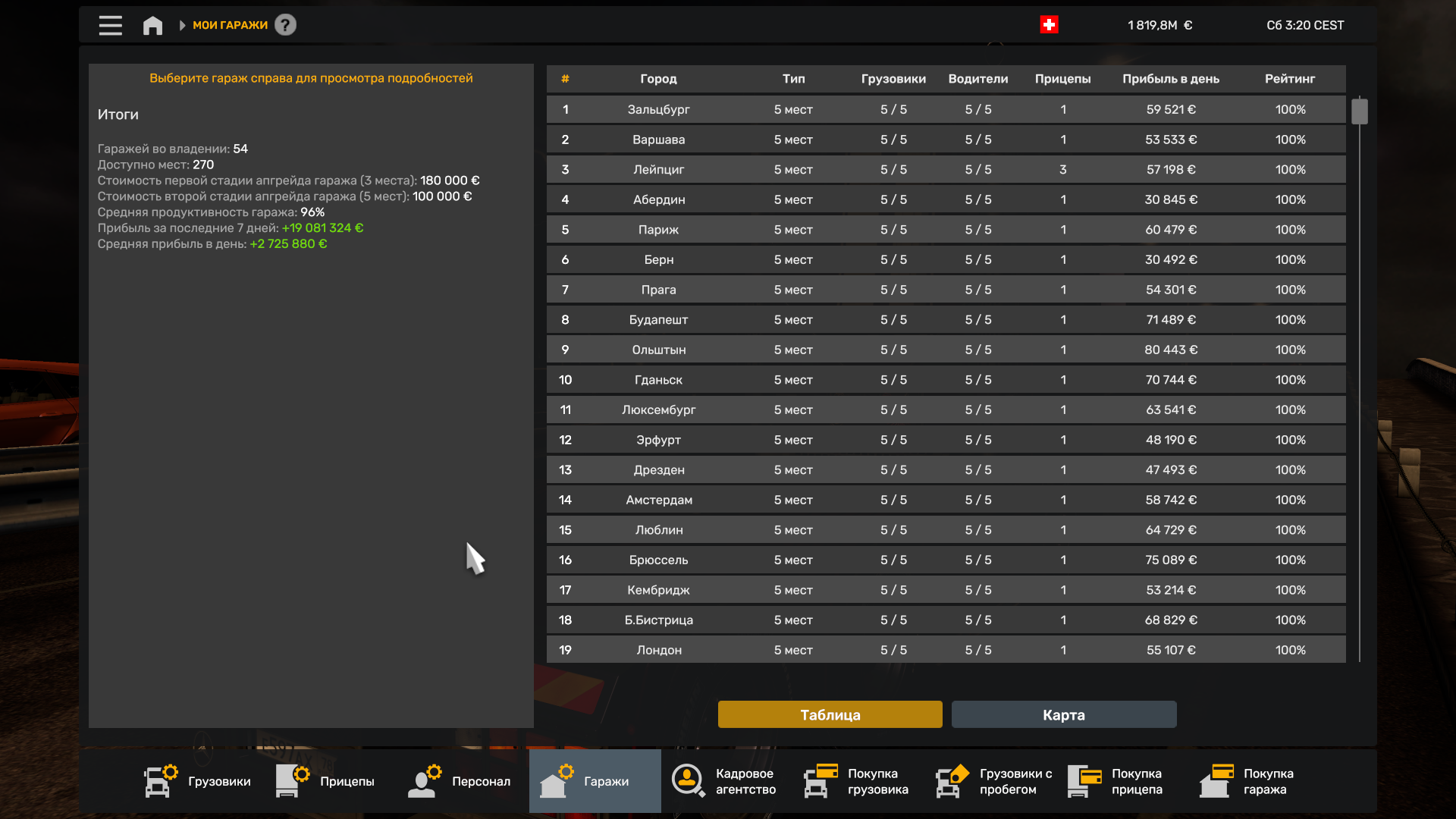Click Лейпциг trailer count 3

(x=1062, y=169)
